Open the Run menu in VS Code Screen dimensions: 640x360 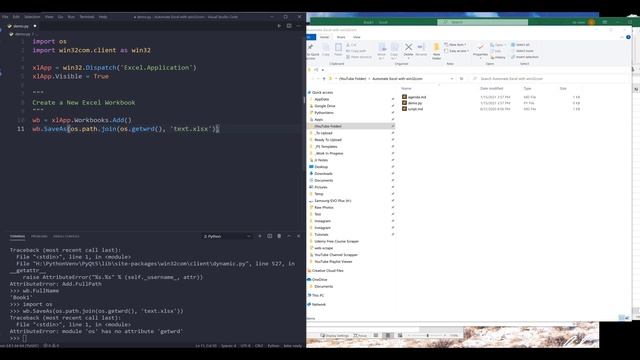tap(71, 17)
